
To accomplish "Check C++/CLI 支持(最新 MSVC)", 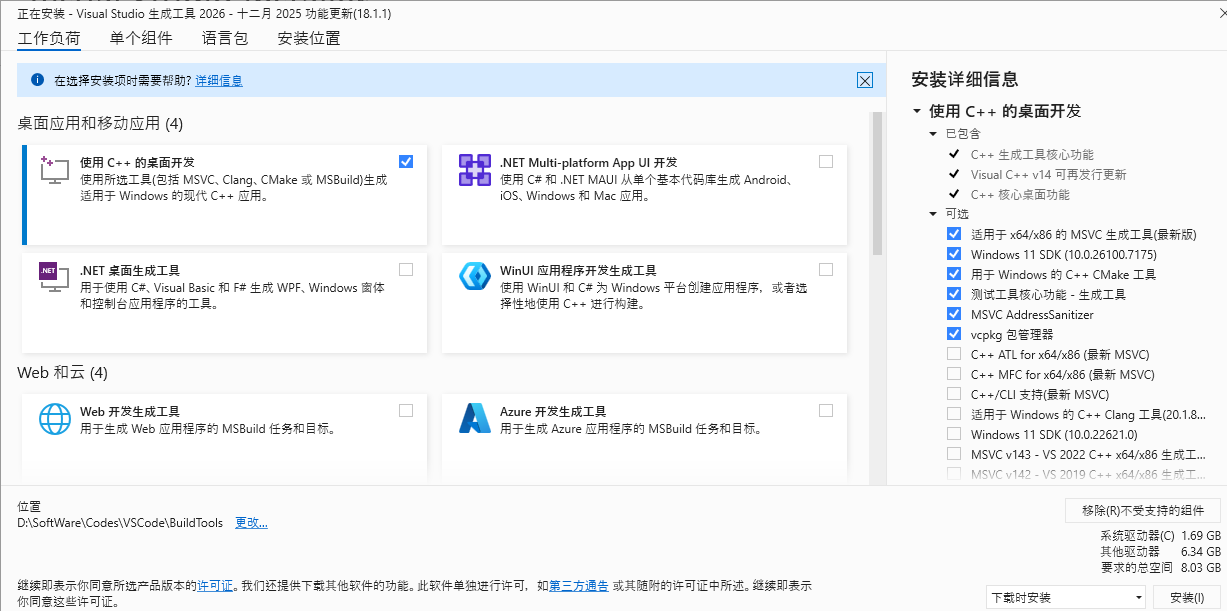I will 954,394.
